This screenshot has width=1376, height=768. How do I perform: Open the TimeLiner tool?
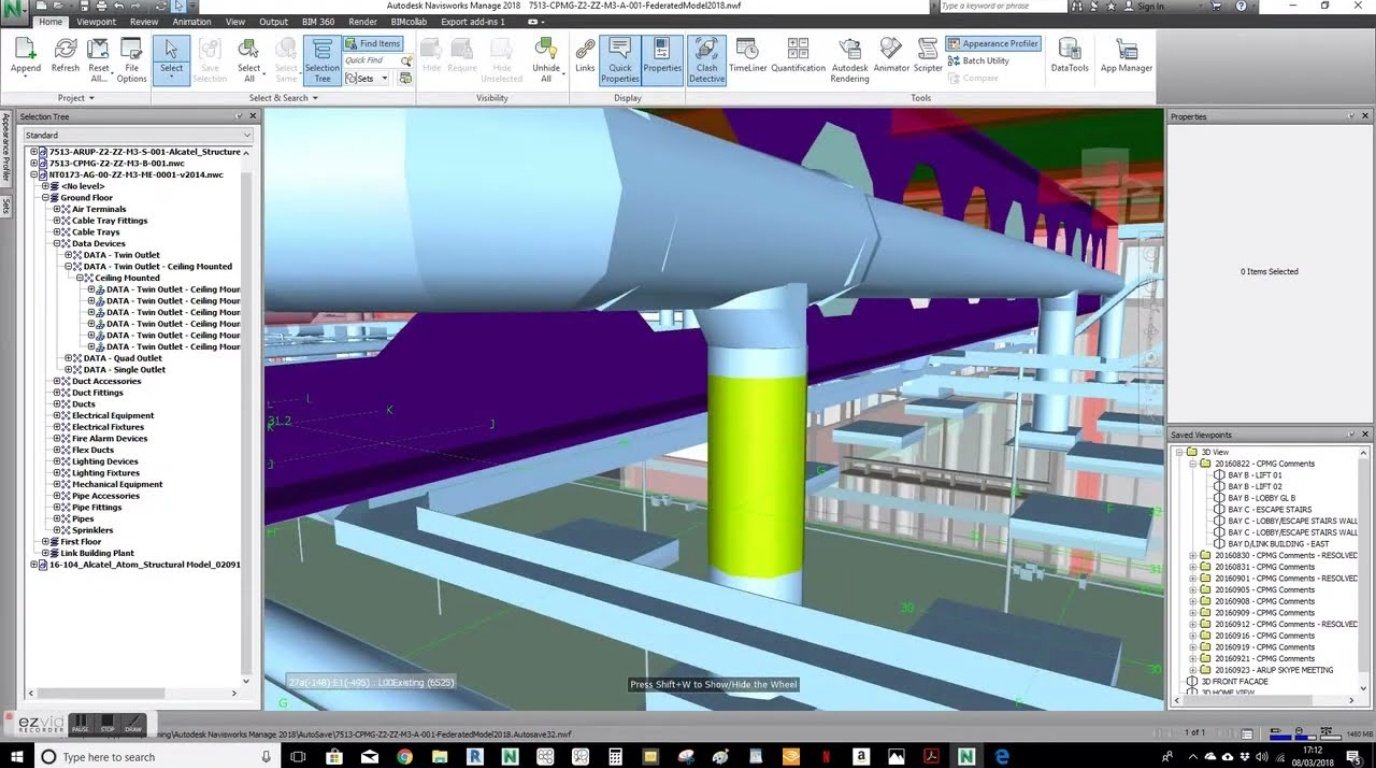pos(747,57)
